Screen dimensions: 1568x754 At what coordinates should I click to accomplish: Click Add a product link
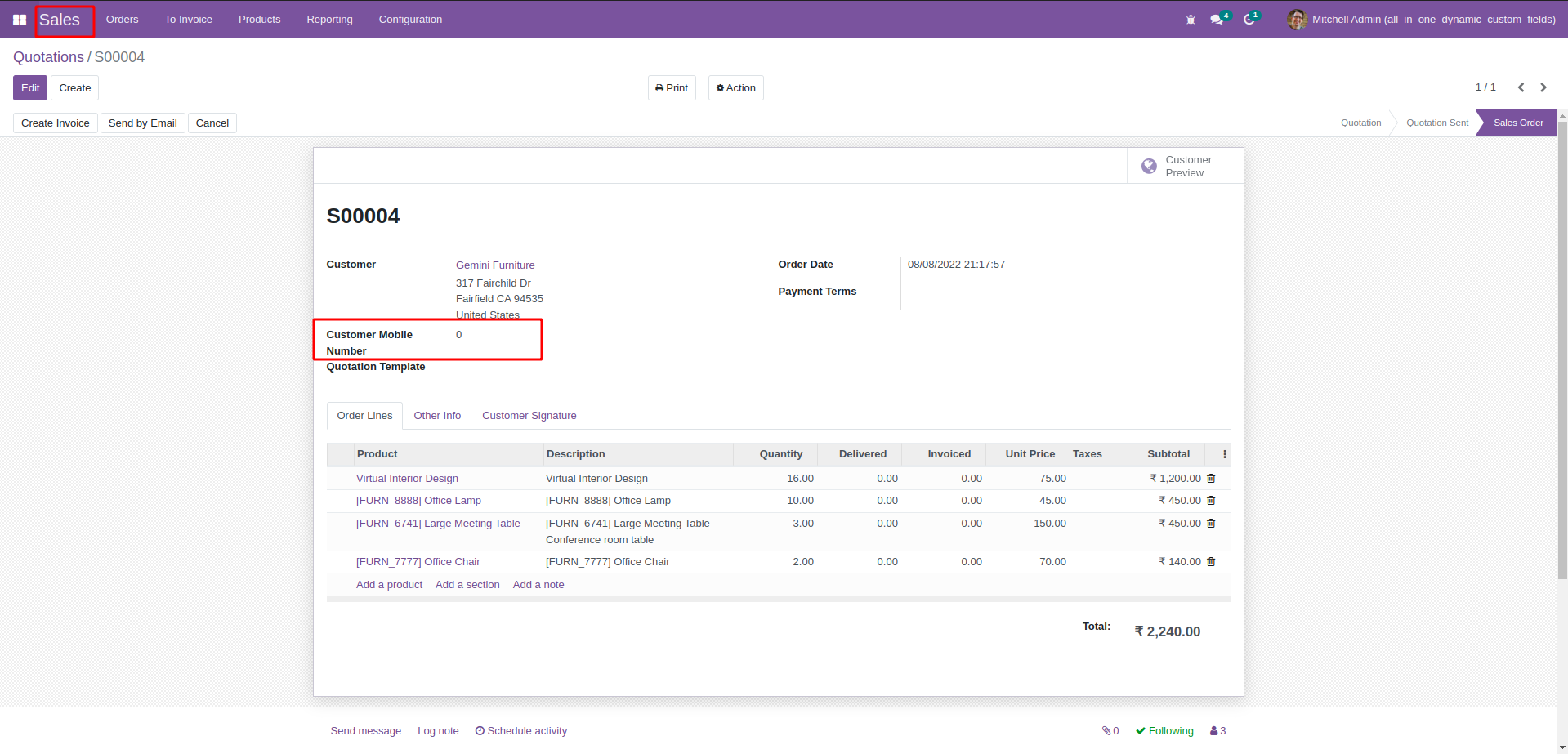click(x=389, y=585)
